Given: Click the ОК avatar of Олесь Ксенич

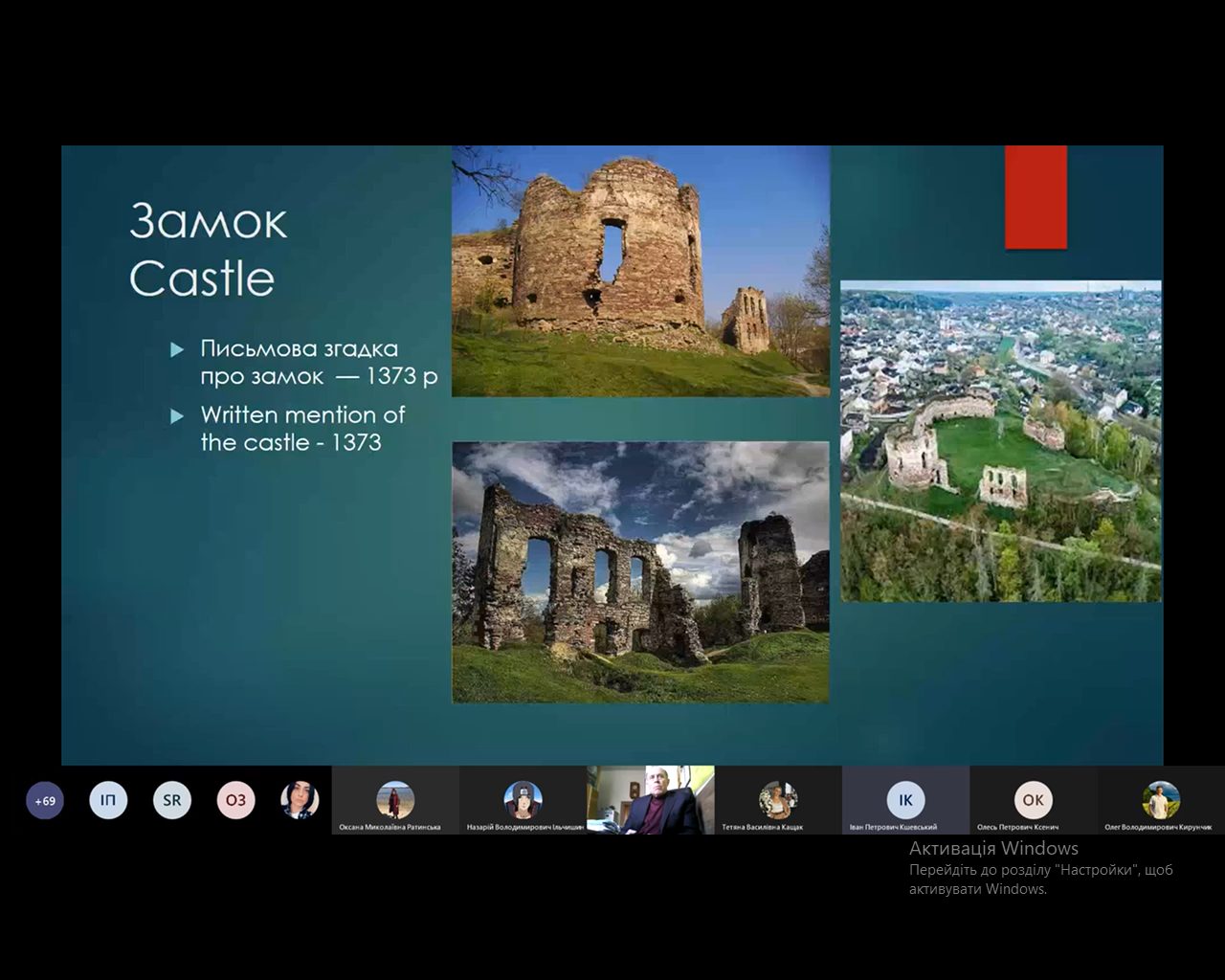Looking at the screenshot, I should (1033, 799).
